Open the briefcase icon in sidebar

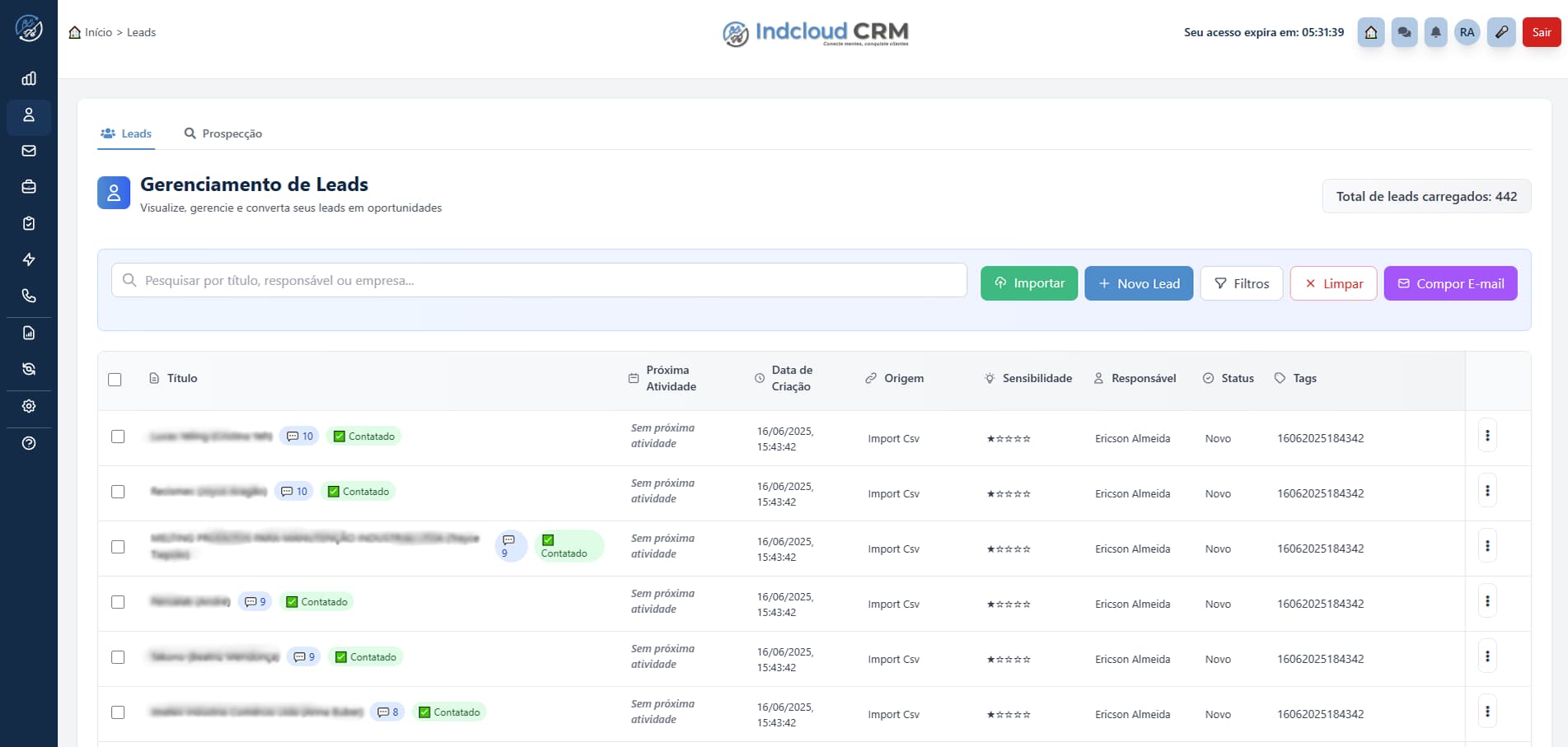[x=29, y=187]
